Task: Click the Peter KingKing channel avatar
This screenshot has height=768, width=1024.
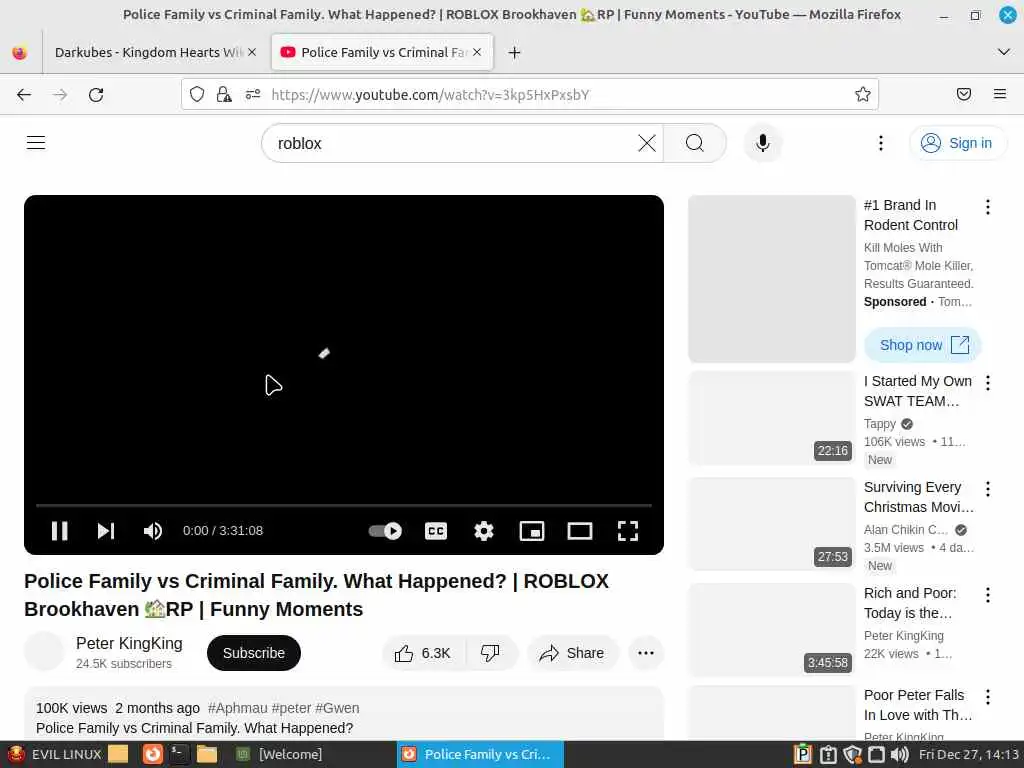Action: 44,651
